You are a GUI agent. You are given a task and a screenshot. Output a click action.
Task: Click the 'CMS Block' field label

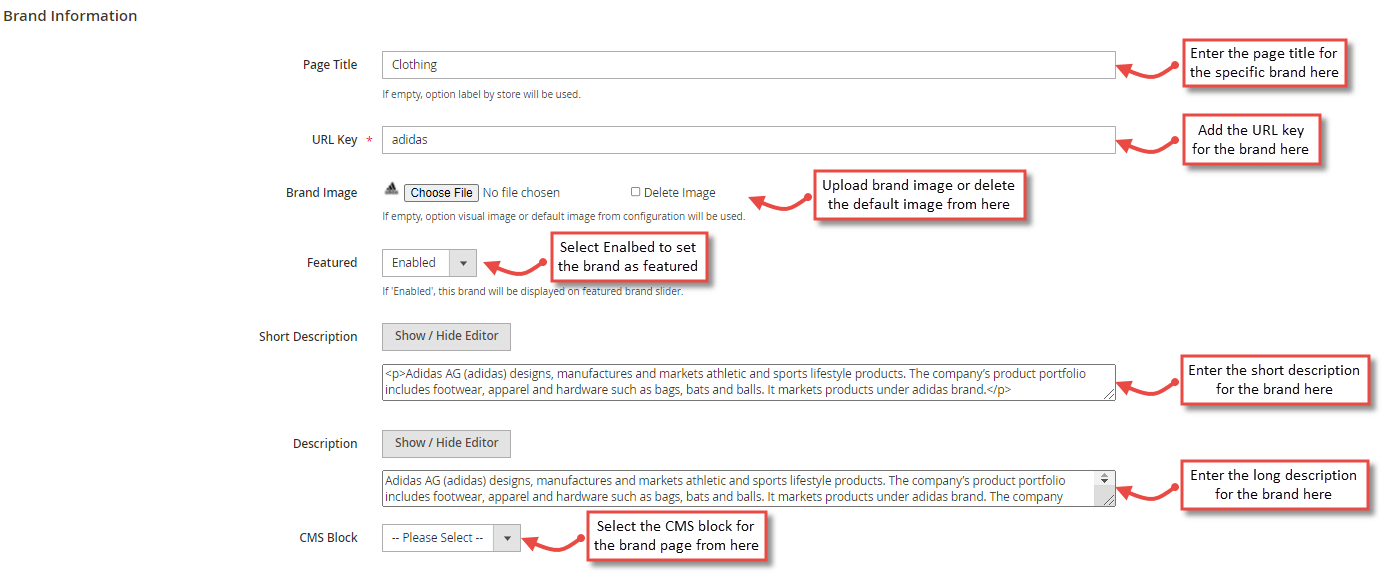(328, 538)
